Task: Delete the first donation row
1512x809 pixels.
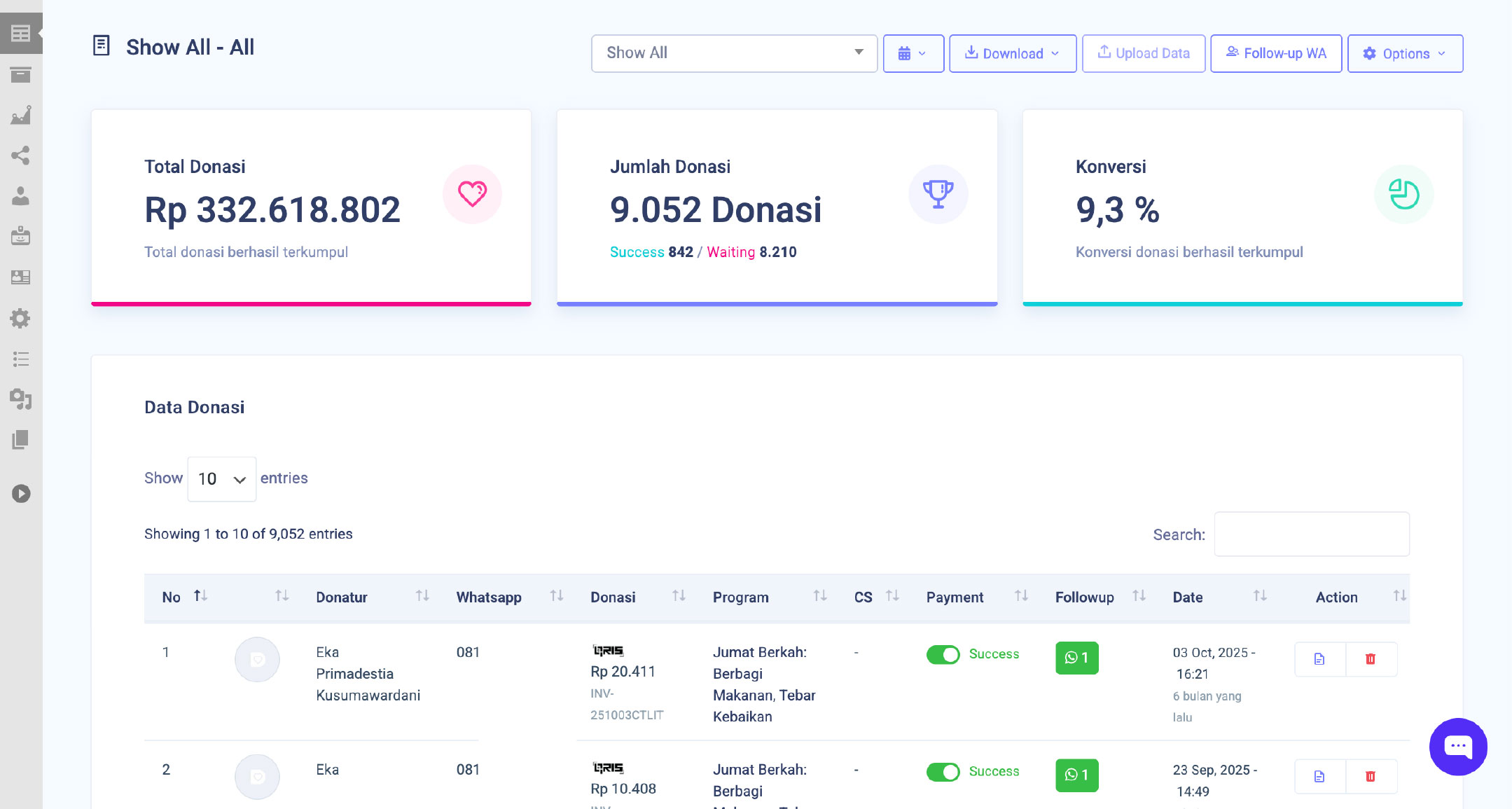Action: pos(1371,659)
